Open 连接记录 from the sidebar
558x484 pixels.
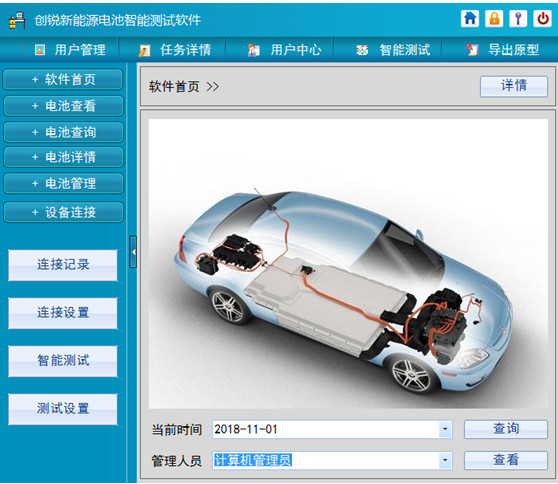(x=63, y=265)
